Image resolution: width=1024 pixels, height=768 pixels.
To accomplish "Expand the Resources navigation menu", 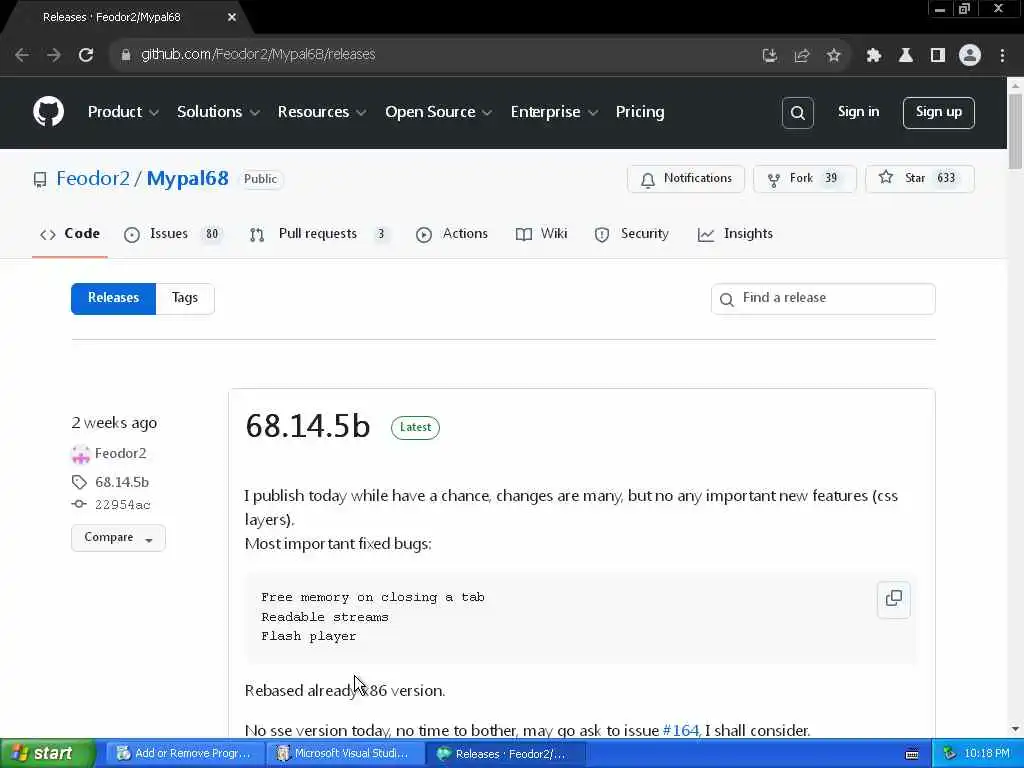I will (322, 112).
